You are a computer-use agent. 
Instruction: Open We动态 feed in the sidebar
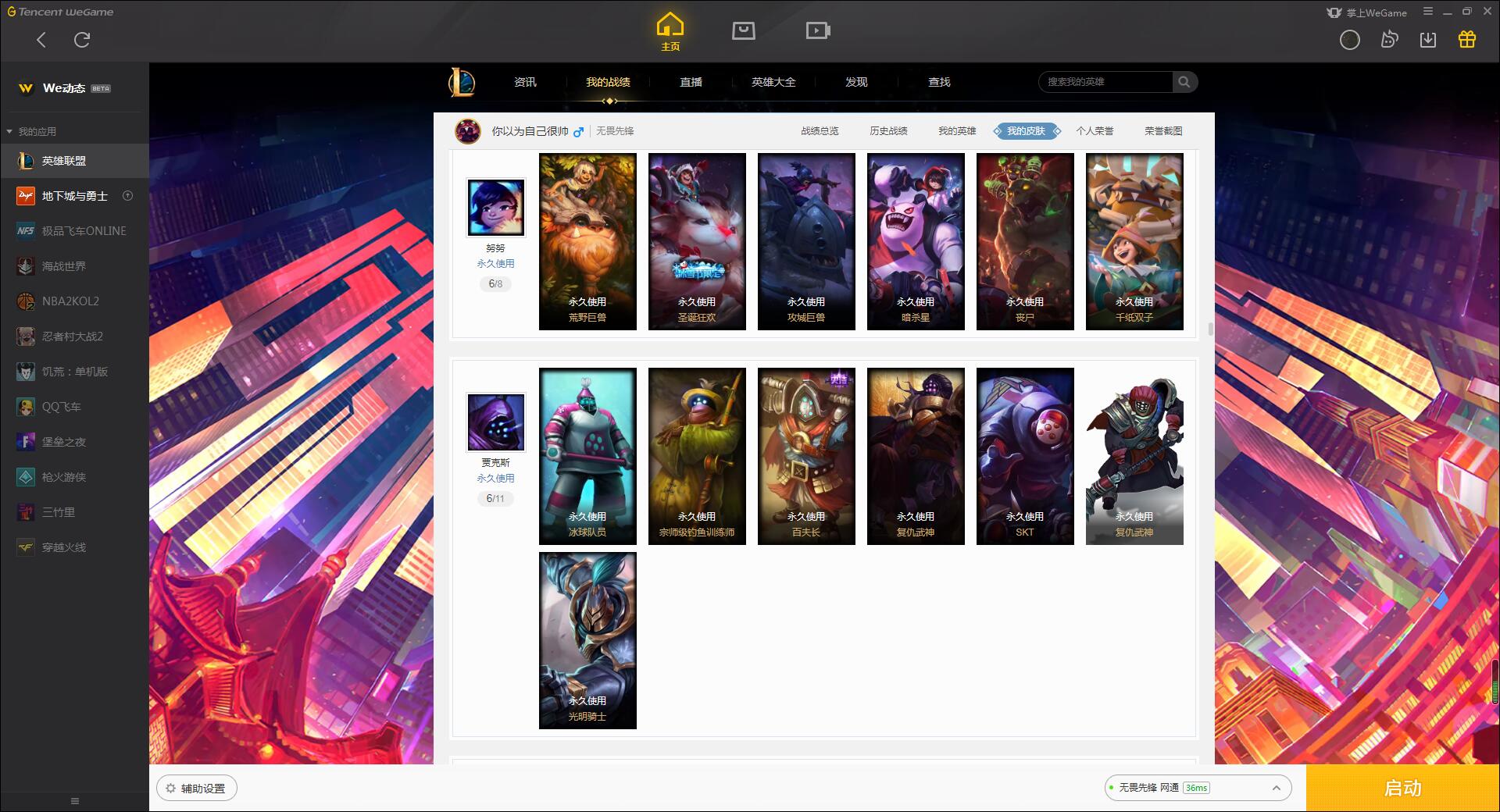click(65, 88)
